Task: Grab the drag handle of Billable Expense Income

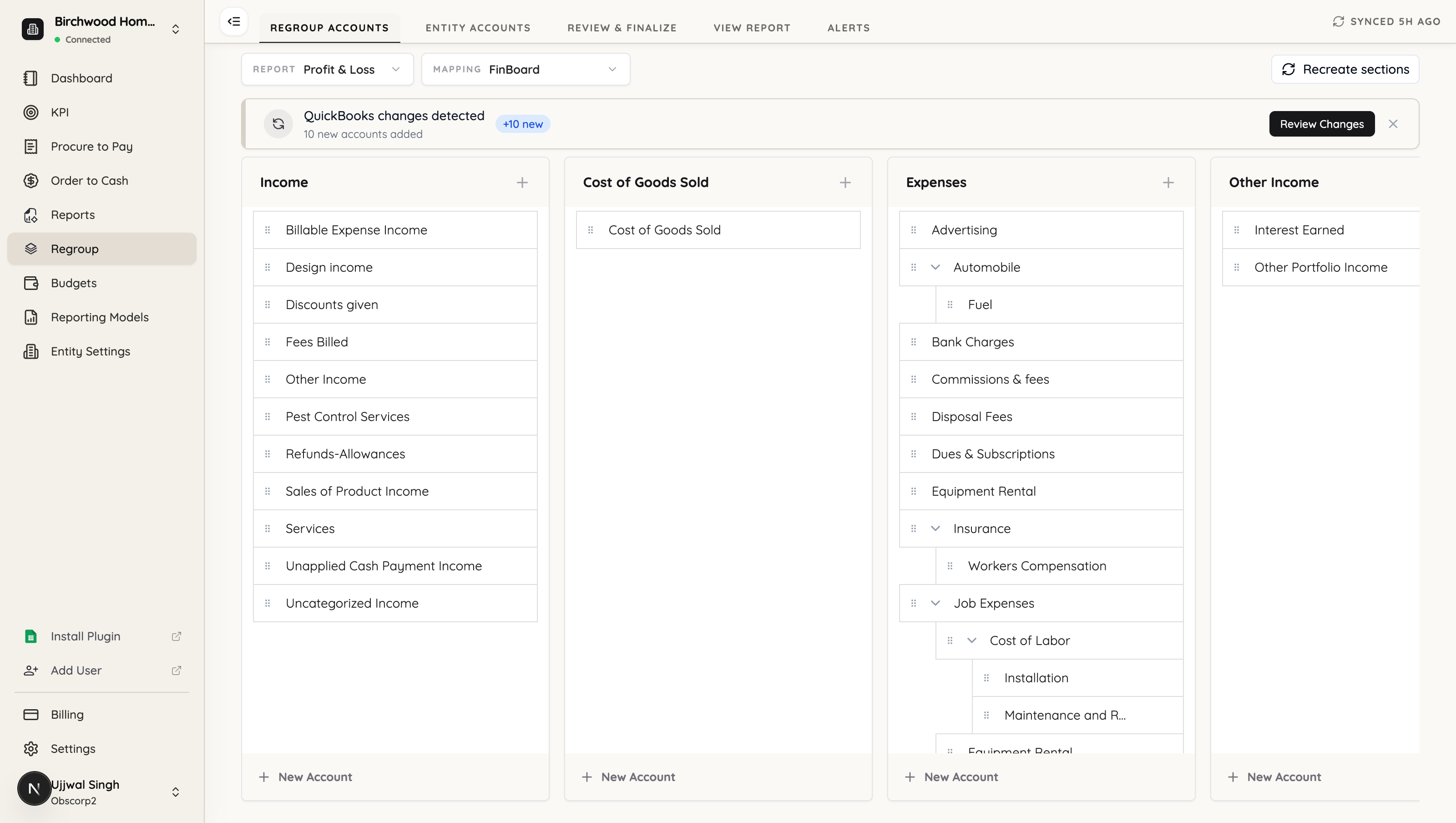Action: pos(268,230)
